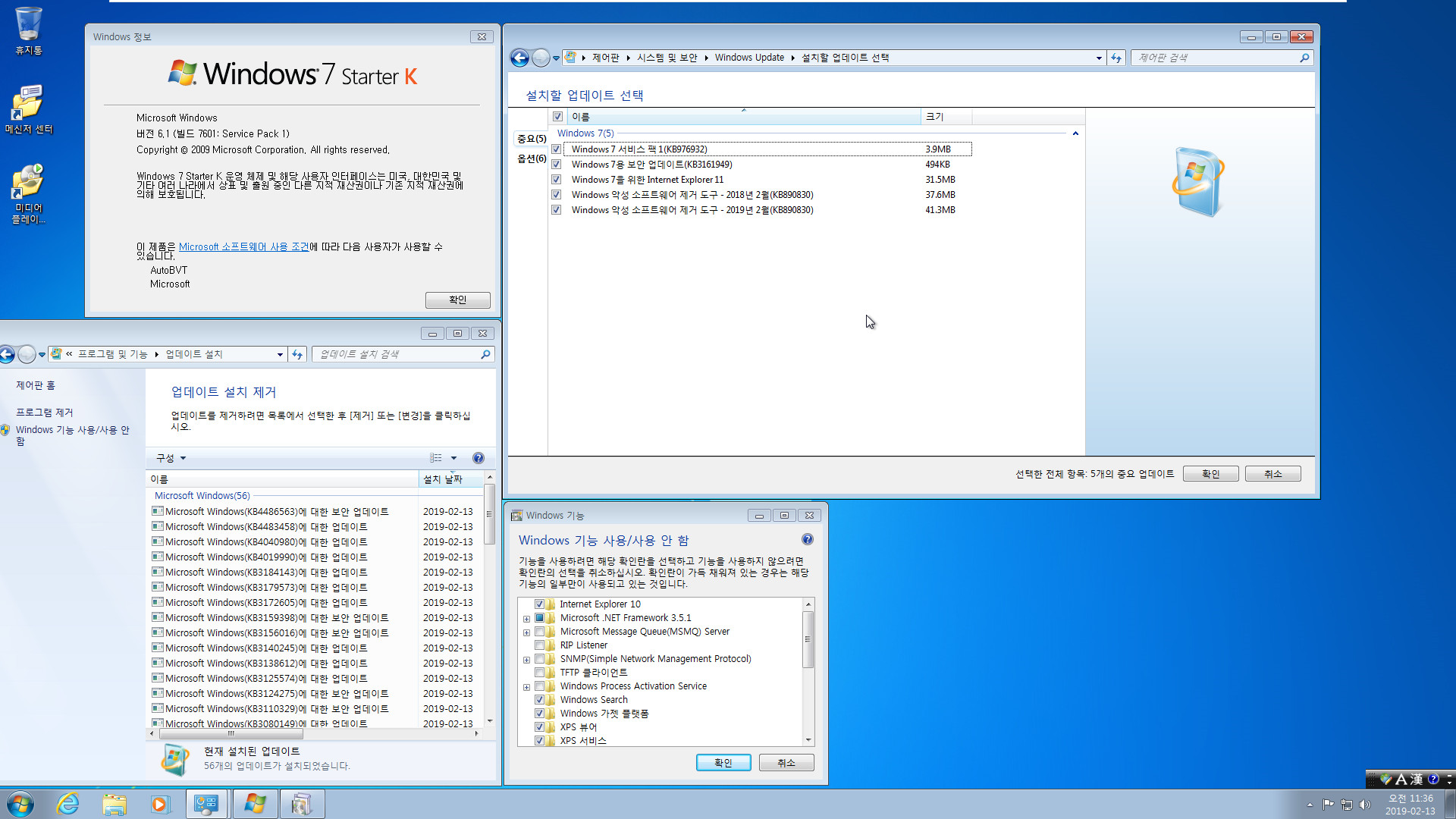Toggle Windows Search feature checkbox
Image resolution: width=1456 pixels, height=819 pixels.
(540, 700)
